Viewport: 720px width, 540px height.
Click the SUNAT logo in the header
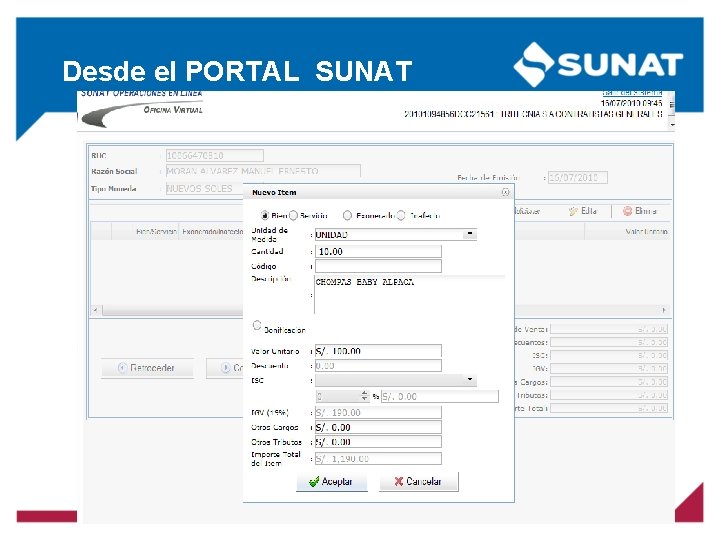click(x=598, y=64)
